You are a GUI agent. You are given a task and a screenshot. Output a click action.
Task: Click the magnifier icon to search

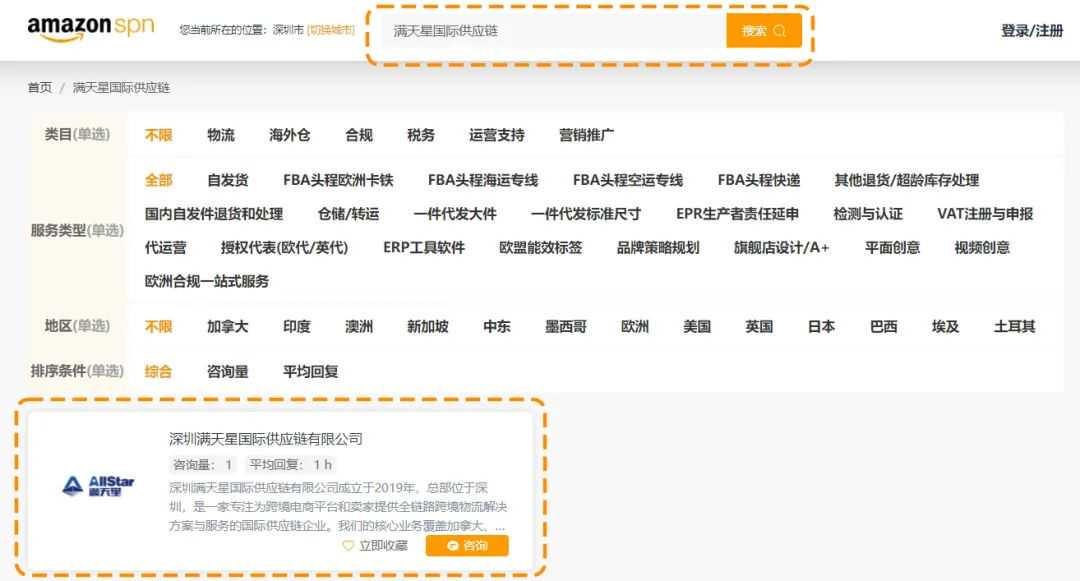point(779,30)
